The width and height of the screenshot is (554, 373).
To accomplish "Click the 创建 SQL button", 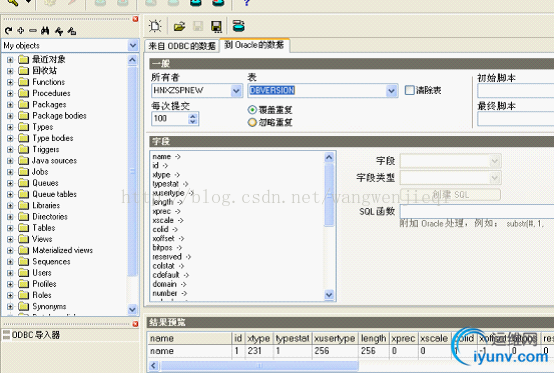I will pos(450,195).
